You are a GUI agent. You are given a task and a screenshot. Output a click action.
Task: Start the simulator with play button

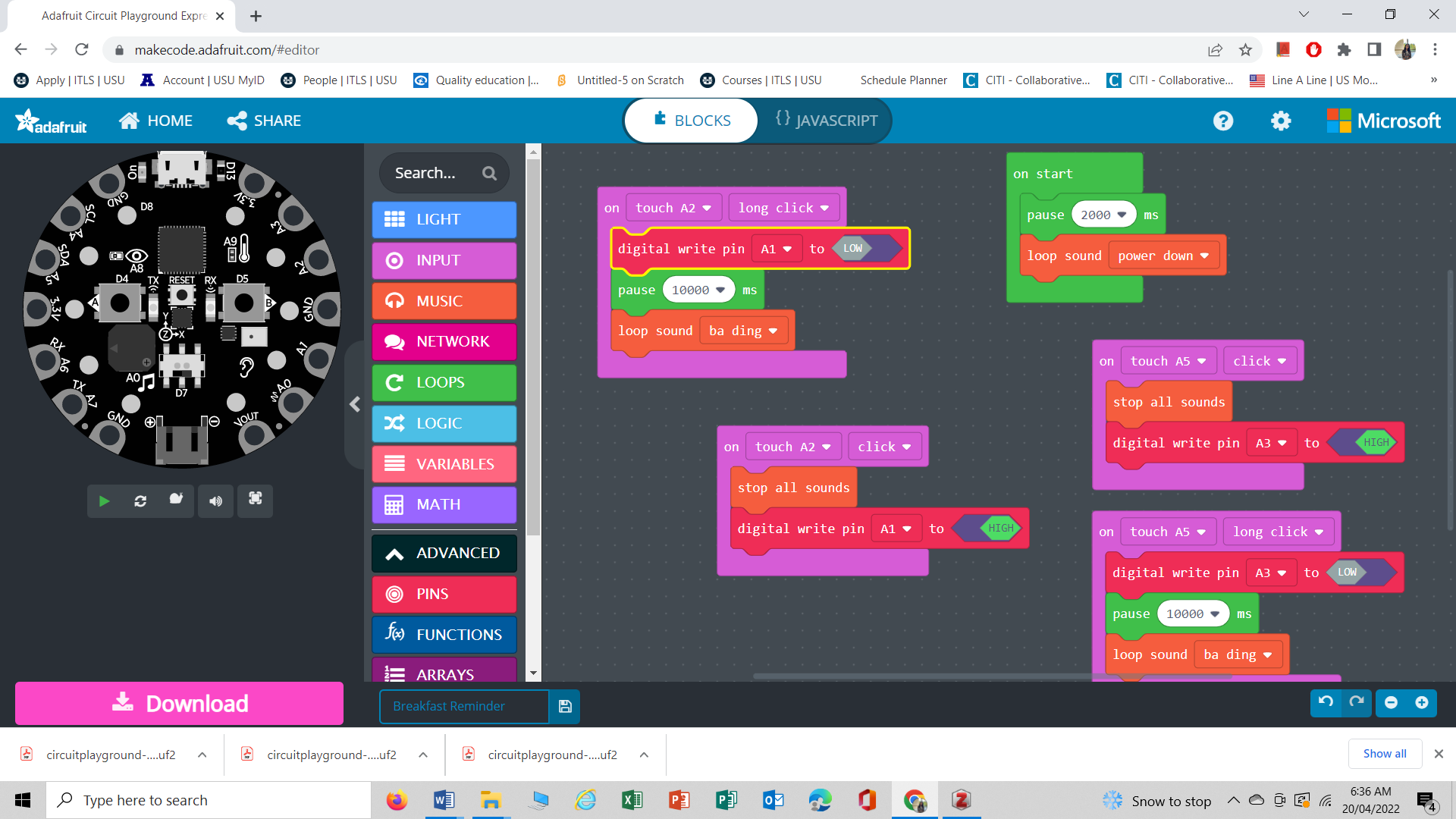[x=105, y=501]
